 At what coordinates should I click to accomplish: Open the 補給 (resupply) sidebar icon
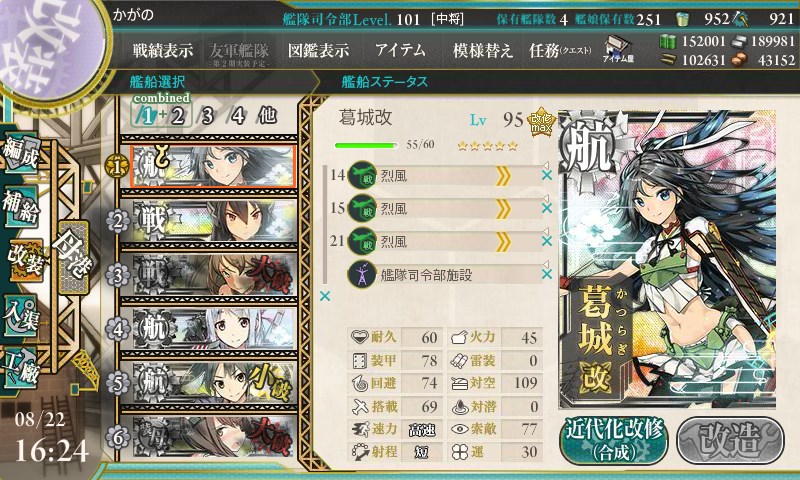pyautogui.click(x=21, y=206)
